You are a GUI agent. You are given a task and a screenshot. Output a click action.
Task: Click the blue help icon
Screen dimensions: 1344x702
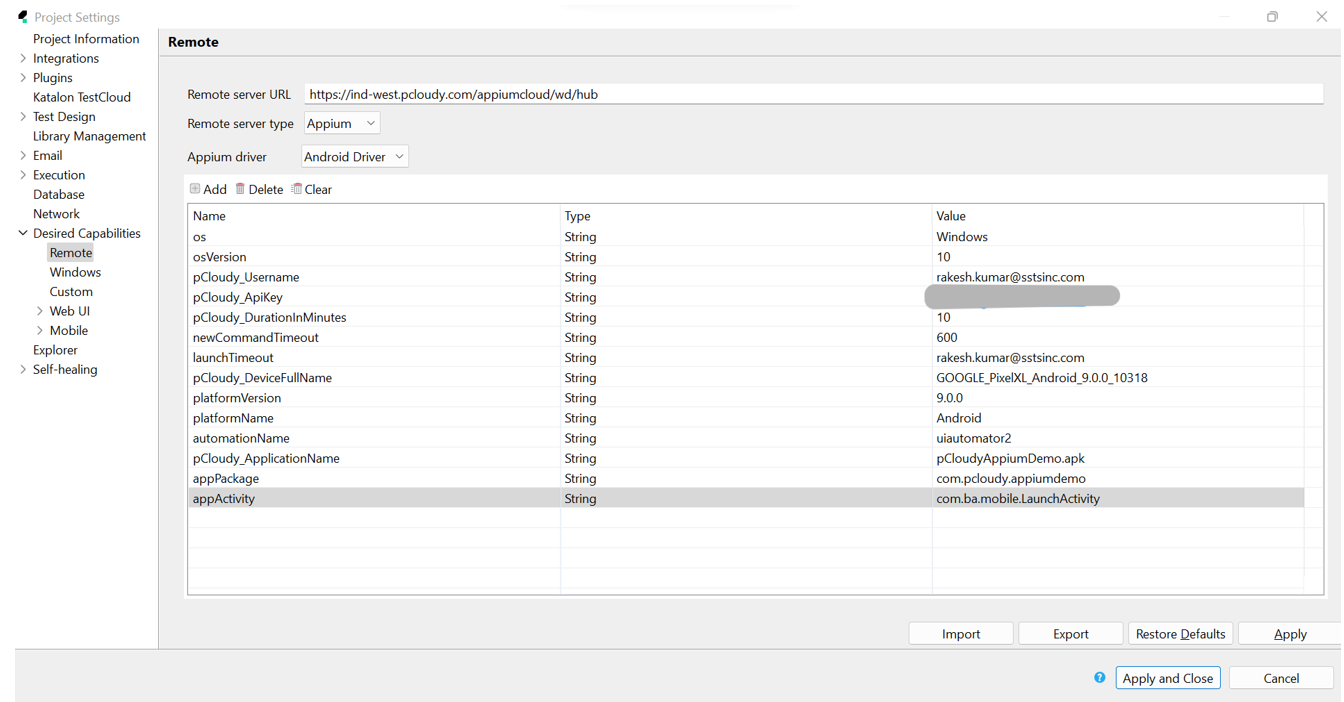click(x=1099, y=677)
